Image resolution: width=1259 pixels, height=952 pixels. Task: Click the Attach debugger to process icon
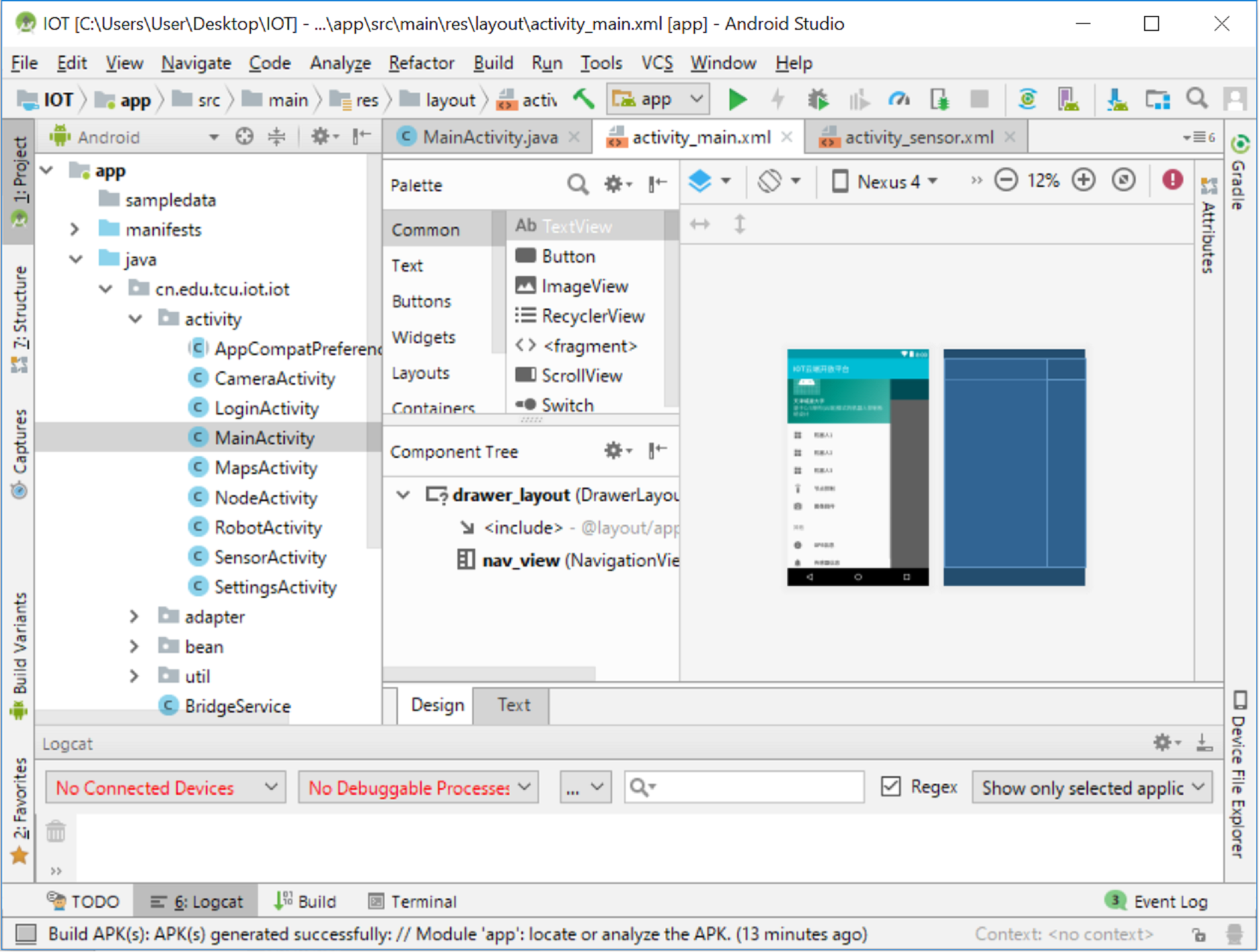pos(939,100)
